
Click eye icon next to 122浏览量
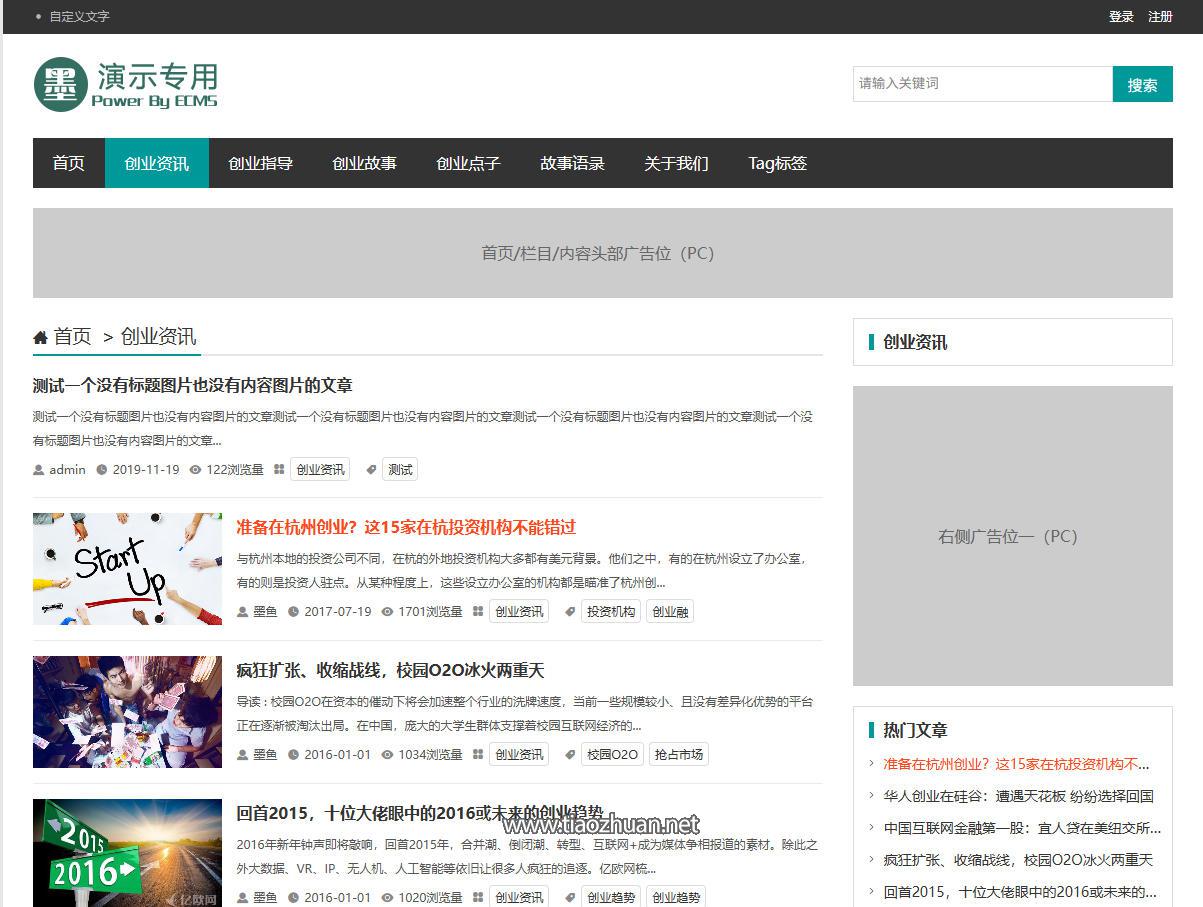196,470
